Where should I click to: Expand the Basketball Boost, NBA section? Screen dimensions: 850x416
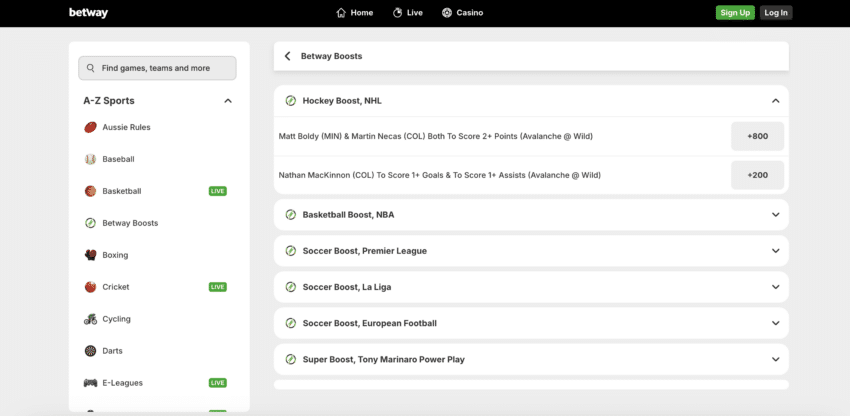pos(776,215)
